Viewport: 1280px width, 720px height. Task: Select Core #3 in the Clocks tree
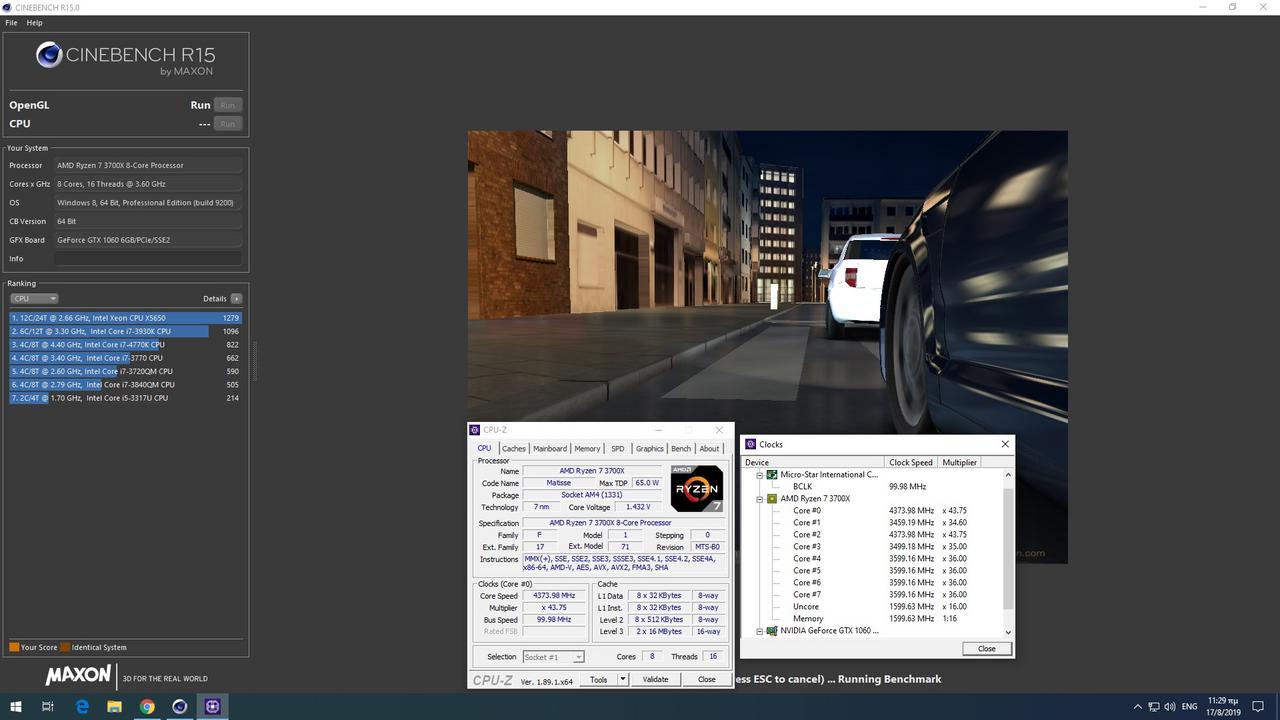tap(807, 547)
